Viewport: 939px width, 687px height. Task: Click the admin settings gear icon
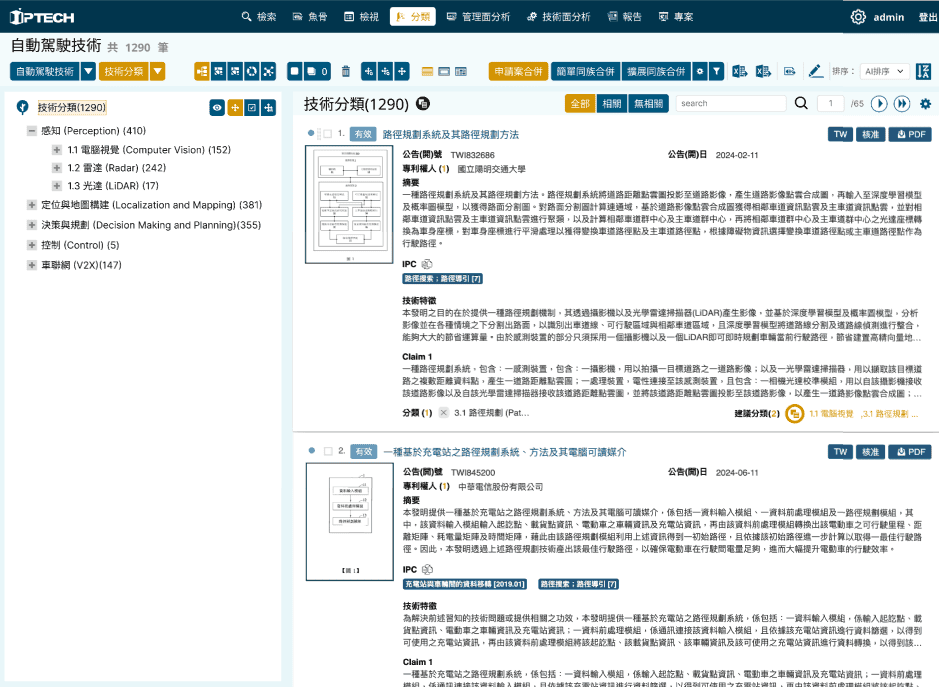[858, 17]
